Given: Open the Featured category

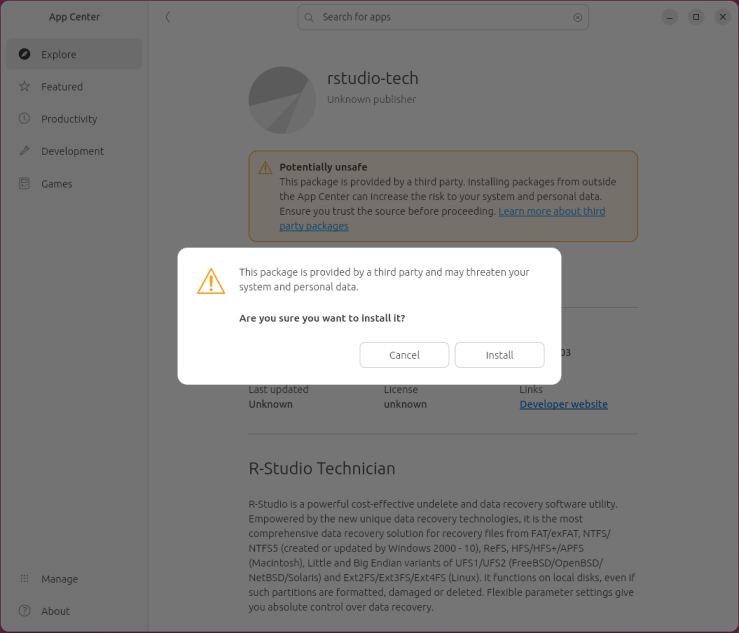Looking at the screenshot, I should [74, 87].
